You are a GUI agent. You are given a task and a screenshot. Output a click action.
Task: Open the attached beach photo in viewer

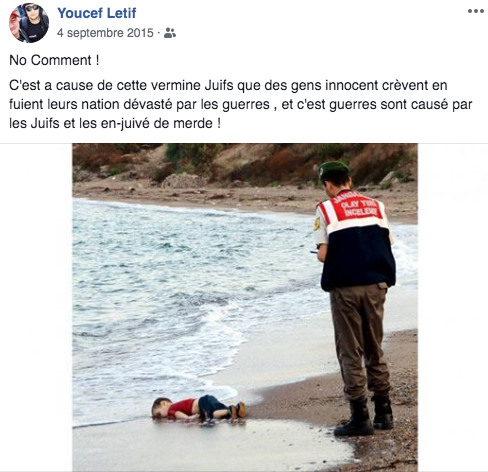(245, 307)
